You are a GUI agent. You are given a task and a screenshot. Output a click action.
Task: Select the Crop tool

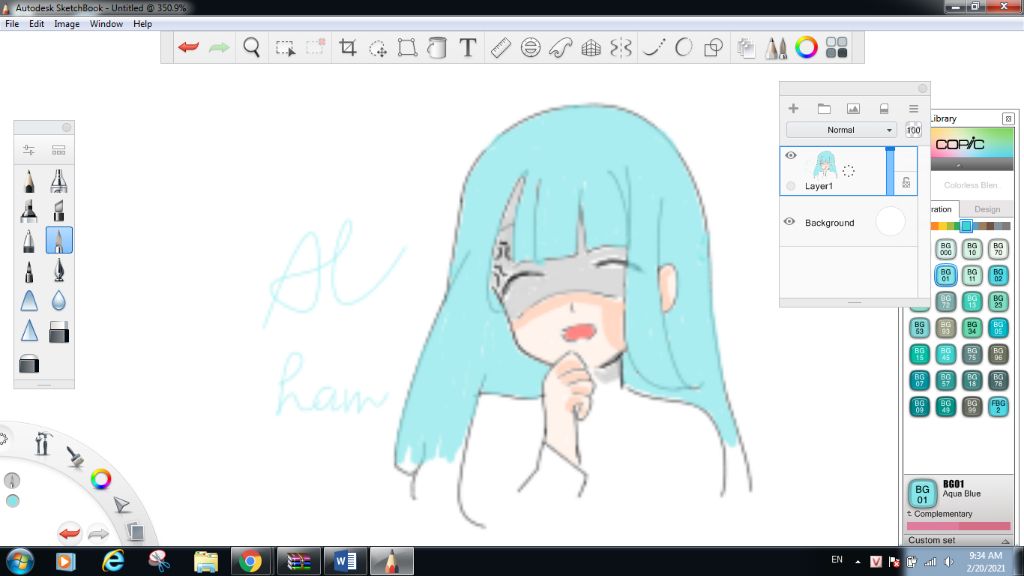coord(347,47)
